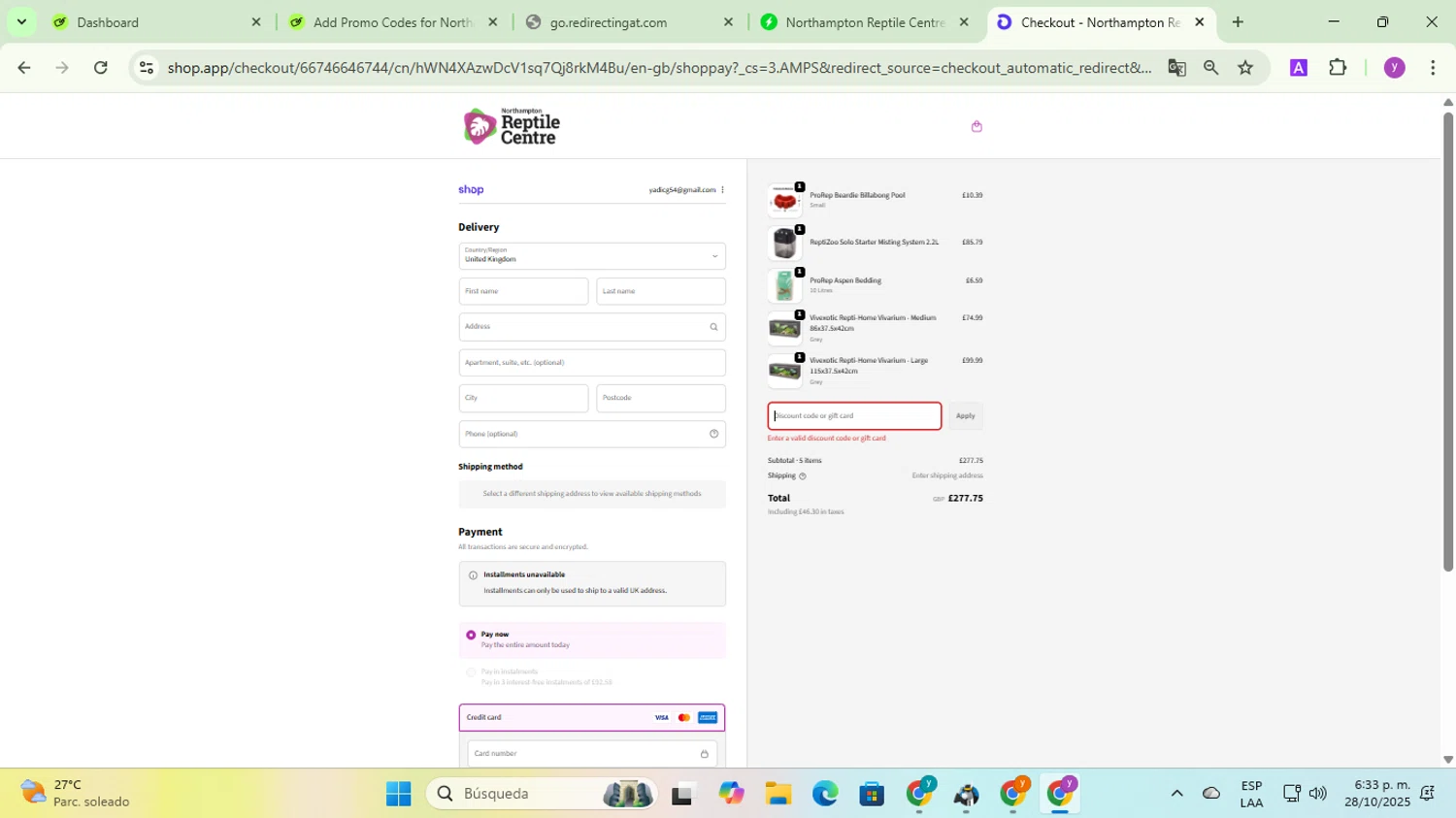Close the Checkout browser tab

point(1199,22)
